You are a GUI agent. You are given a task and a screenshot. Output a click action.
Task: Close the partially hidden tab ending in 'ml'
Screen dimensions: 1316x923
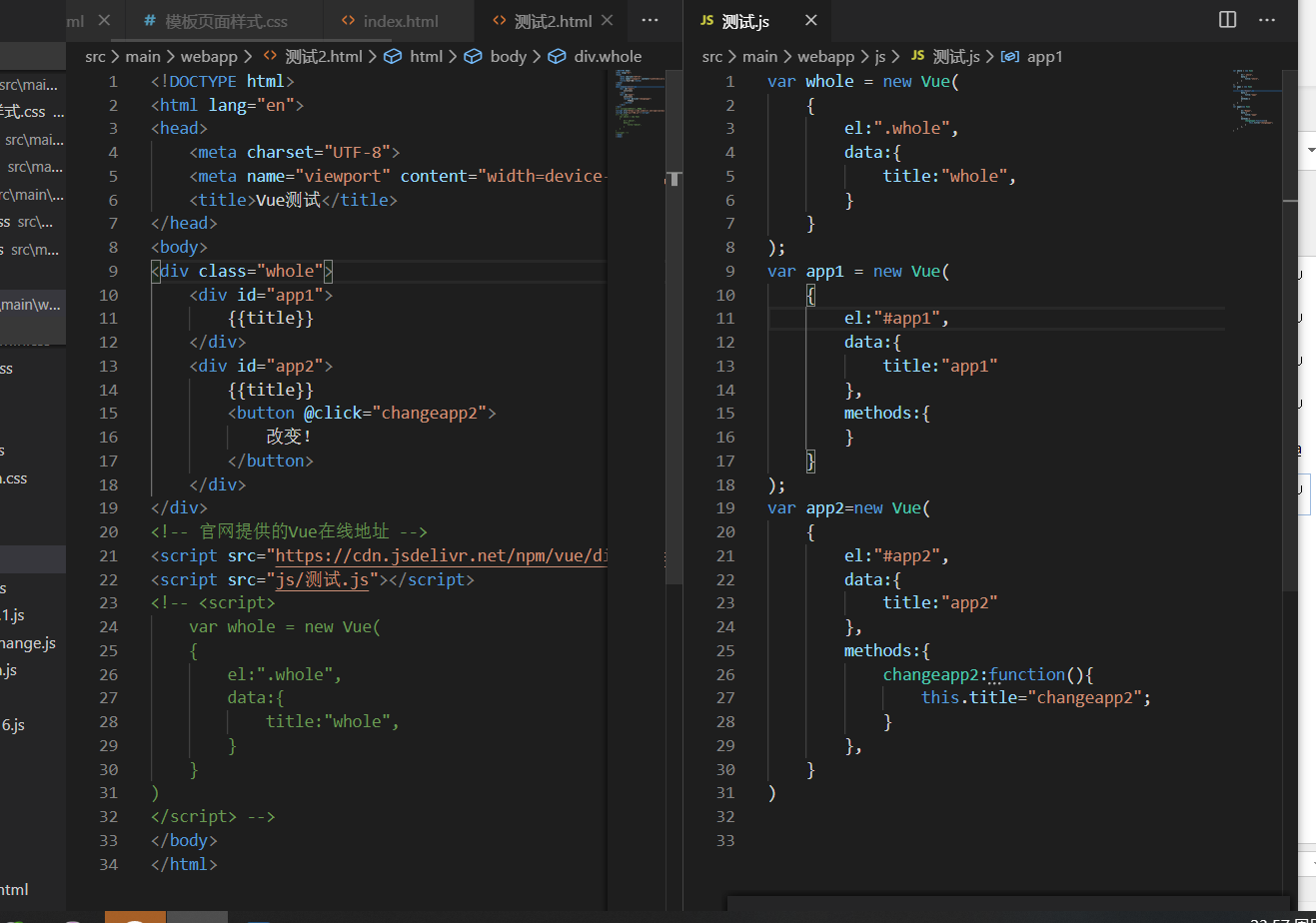click(106, 20)
